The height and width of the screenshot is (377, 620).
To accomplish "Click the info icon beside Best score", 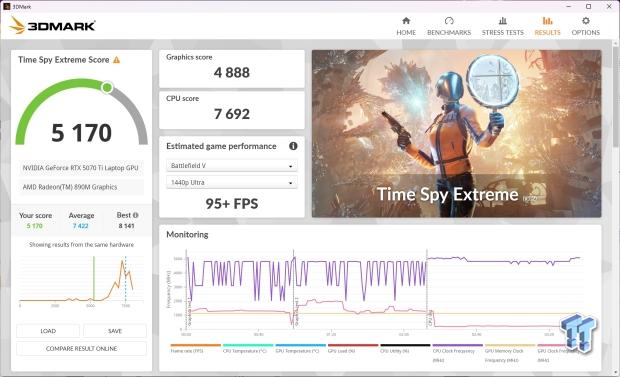I will click(136, 215).
